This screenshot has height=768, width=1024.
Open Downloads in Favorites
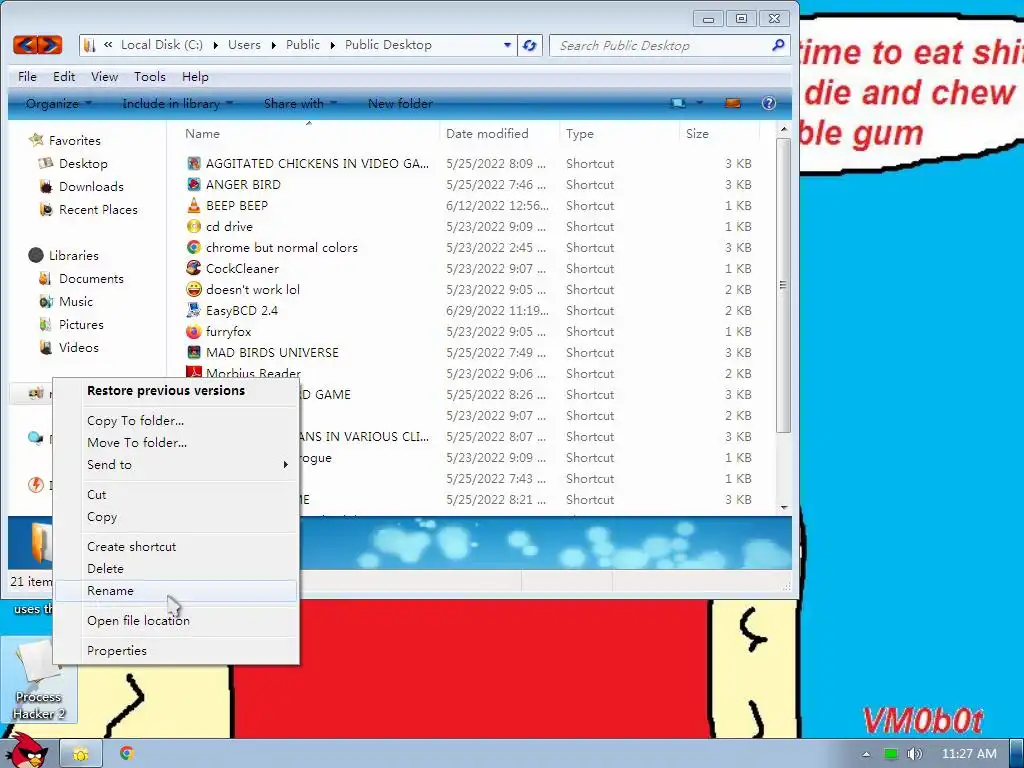pos(91,187)
